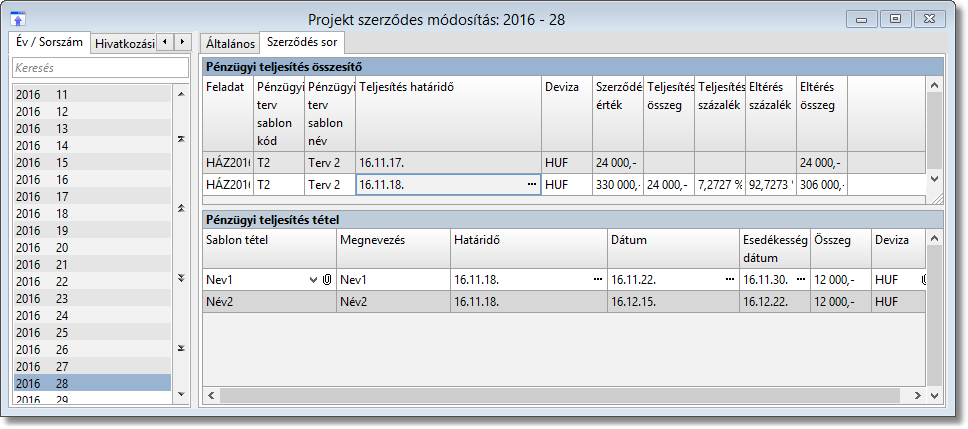968x429 pixels.
Task: Select the Szerződés sor tab
Action: click(302, 43)
